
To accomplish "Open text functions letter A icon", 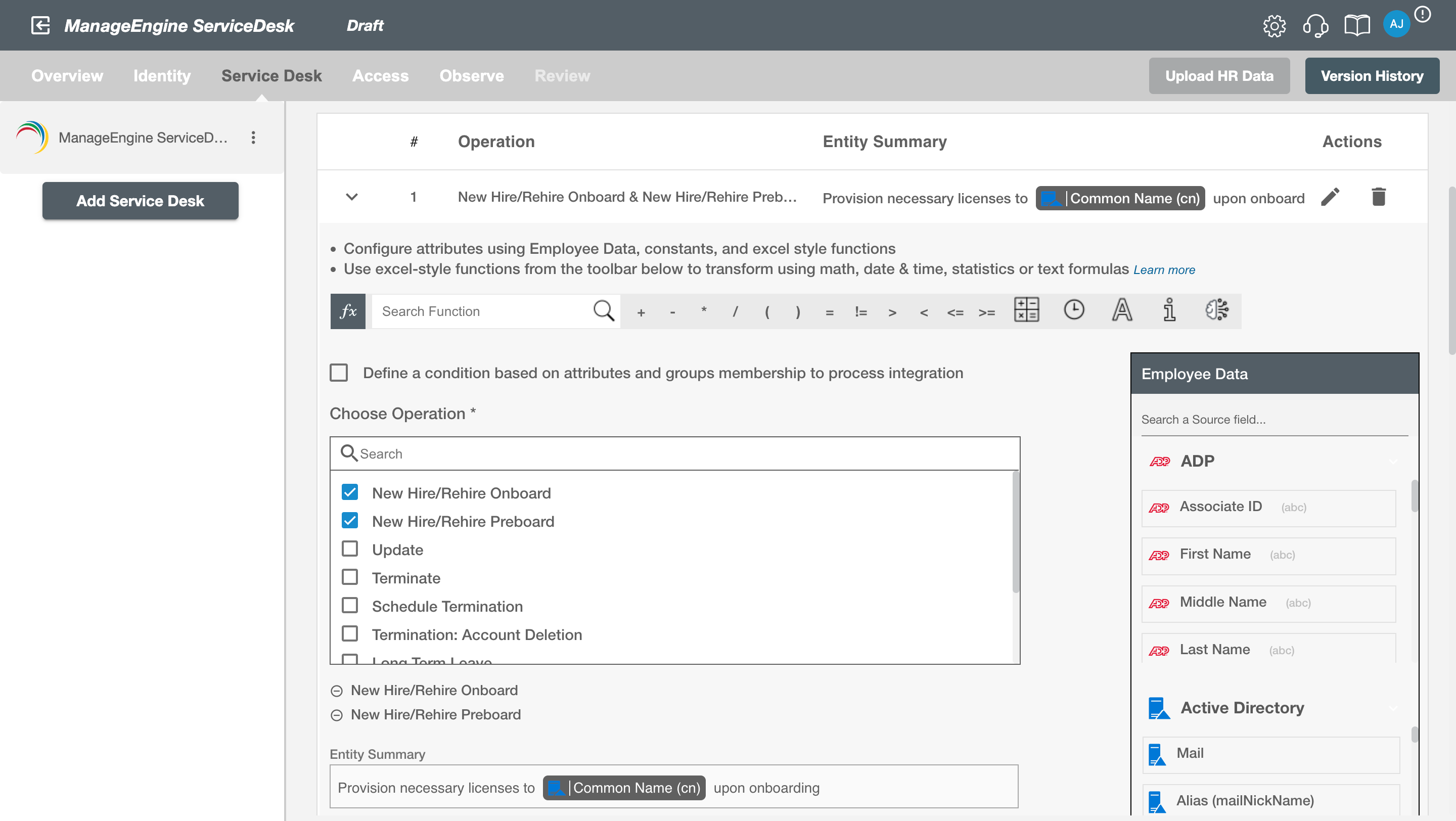I will click(x=1122, y=310).
